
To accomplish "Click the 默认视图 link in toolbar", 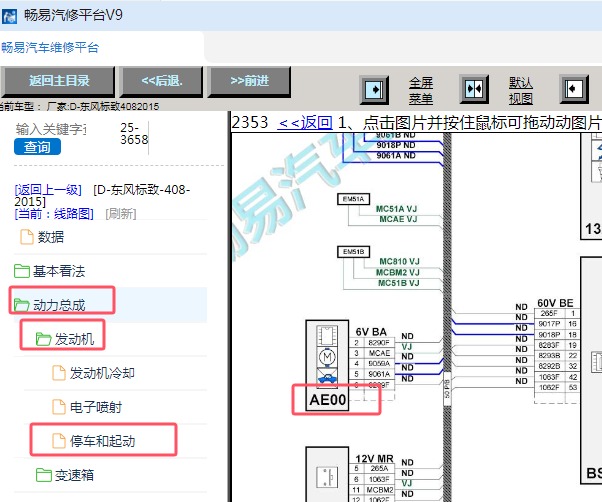I will tap(521, 91).
